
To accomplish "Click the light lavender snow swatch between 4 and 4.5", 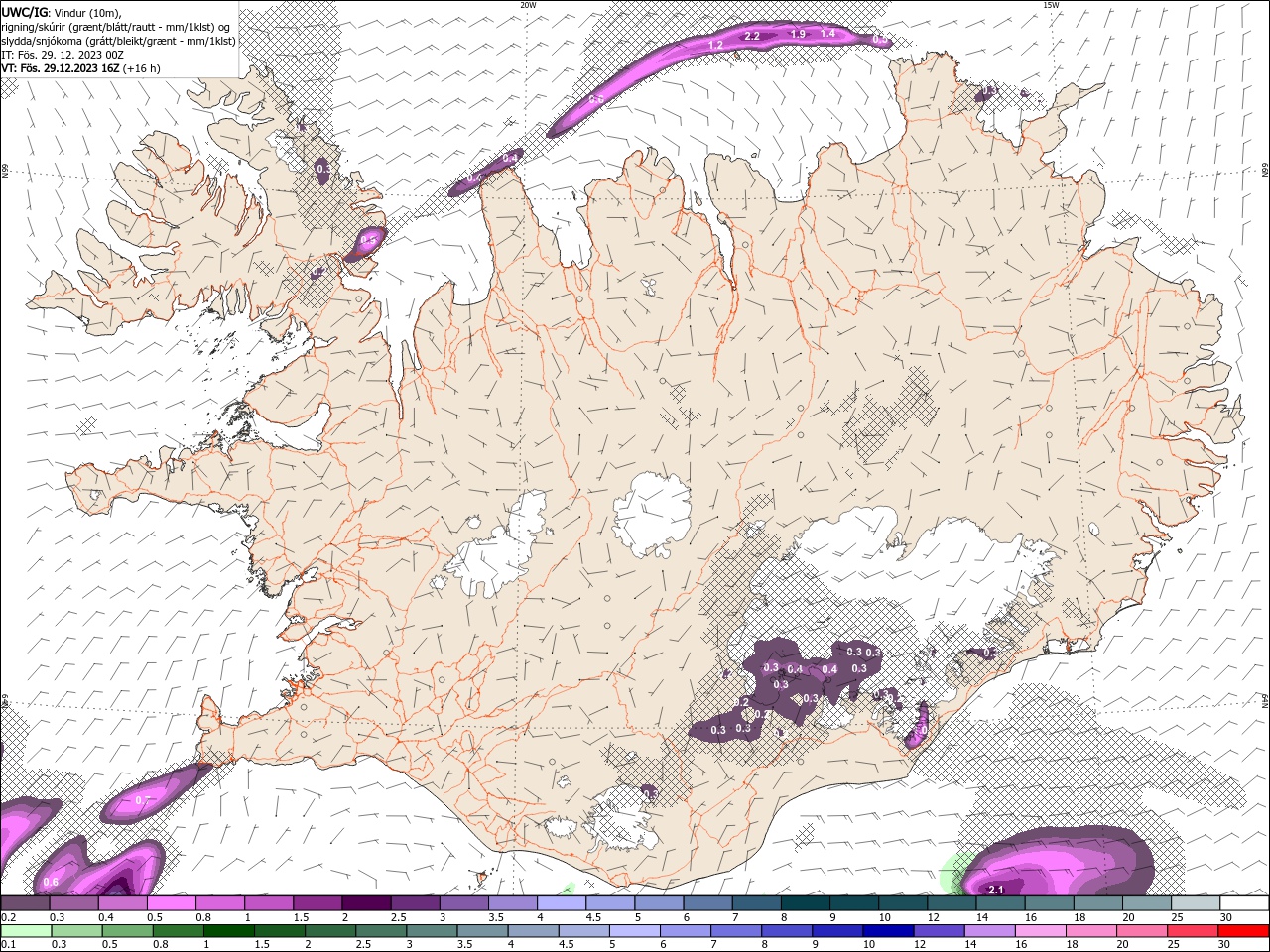I will (x=562, y=903).
